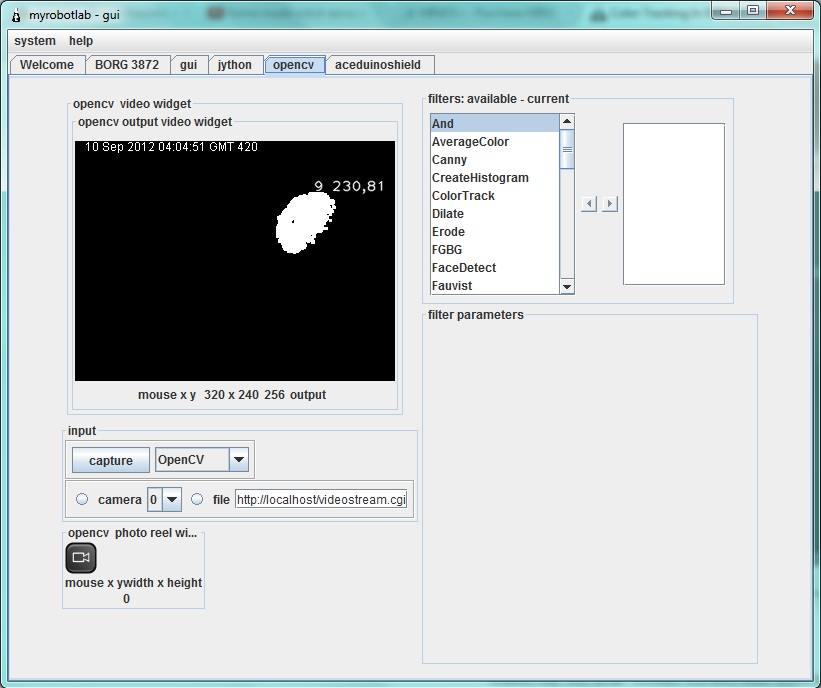The width and height of the screenshot is (821, 688).
Task: Switch to the gui tab
Action: coord(188,65)
